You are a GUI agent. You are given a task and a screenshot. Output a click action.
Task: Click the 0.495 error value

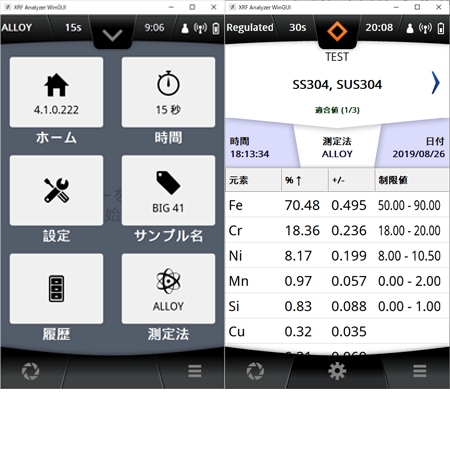[349, 205]
